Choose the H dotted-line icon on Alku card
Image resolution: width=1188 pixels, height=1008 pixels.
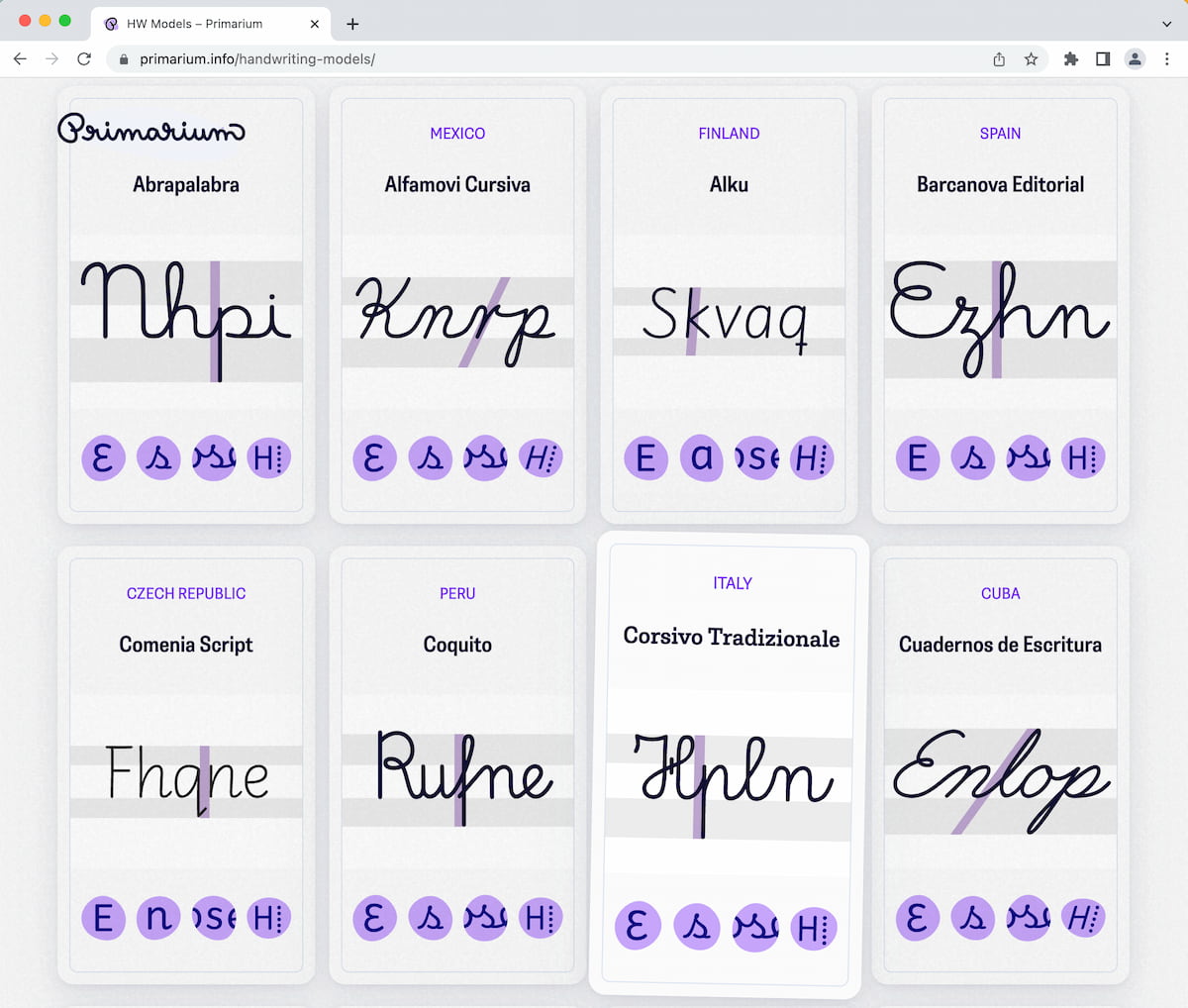(811, 458)
